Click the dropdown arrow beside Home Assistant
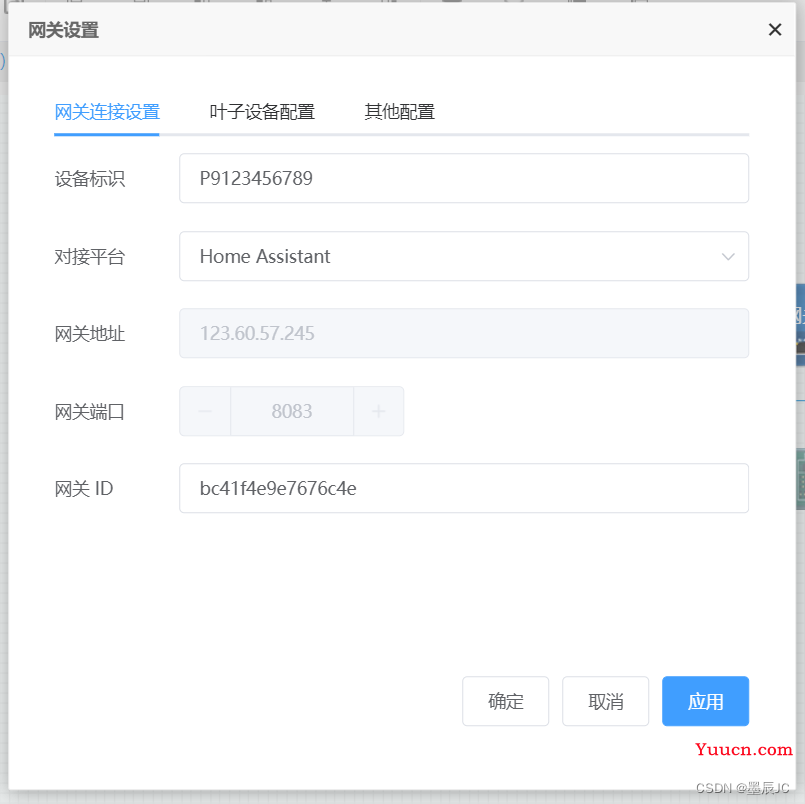 tap(727, 257)
